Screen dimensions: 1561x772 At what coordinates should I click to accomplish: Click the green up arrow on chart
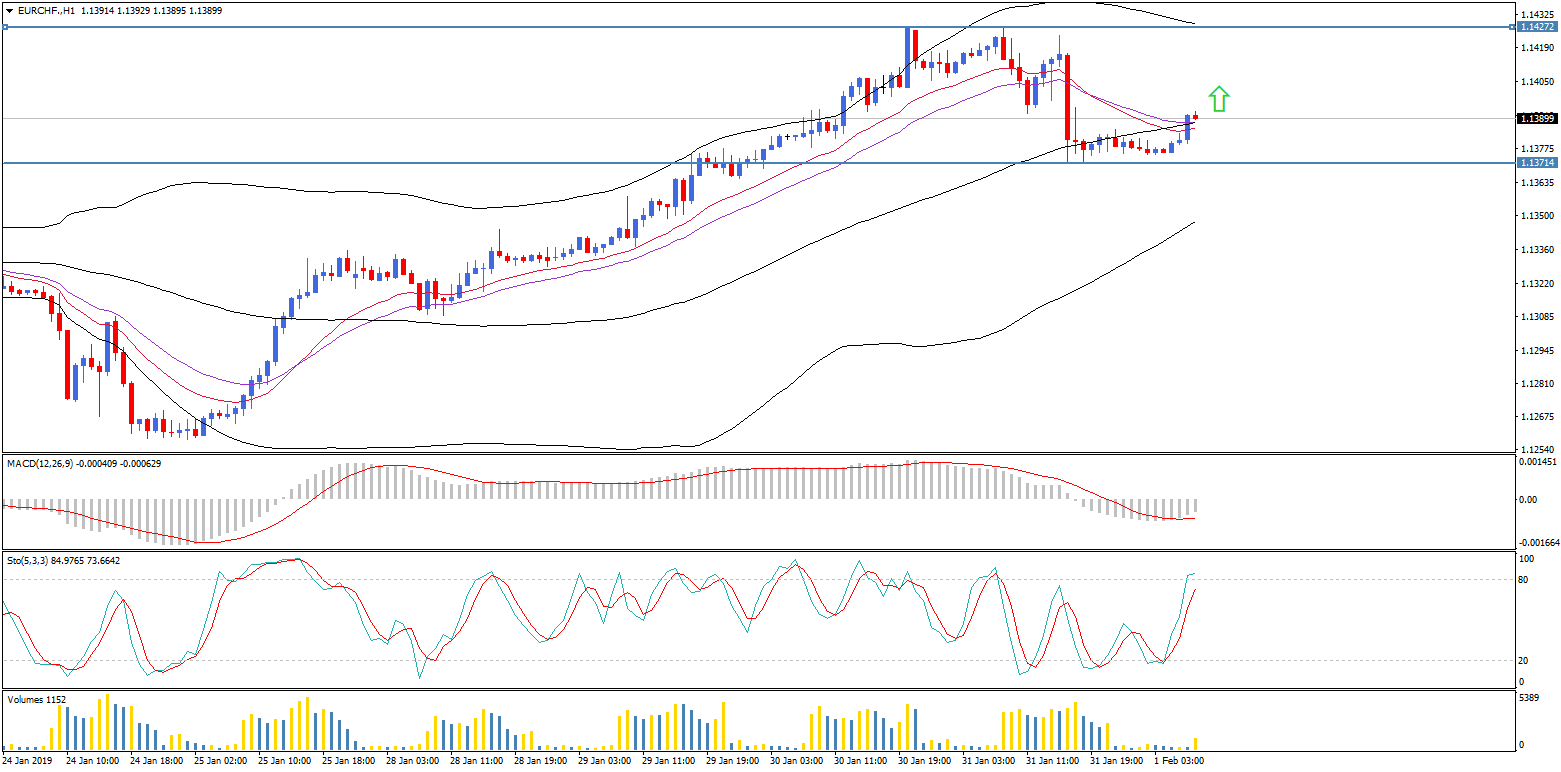pyautogui.click(x=1218, y=98)
